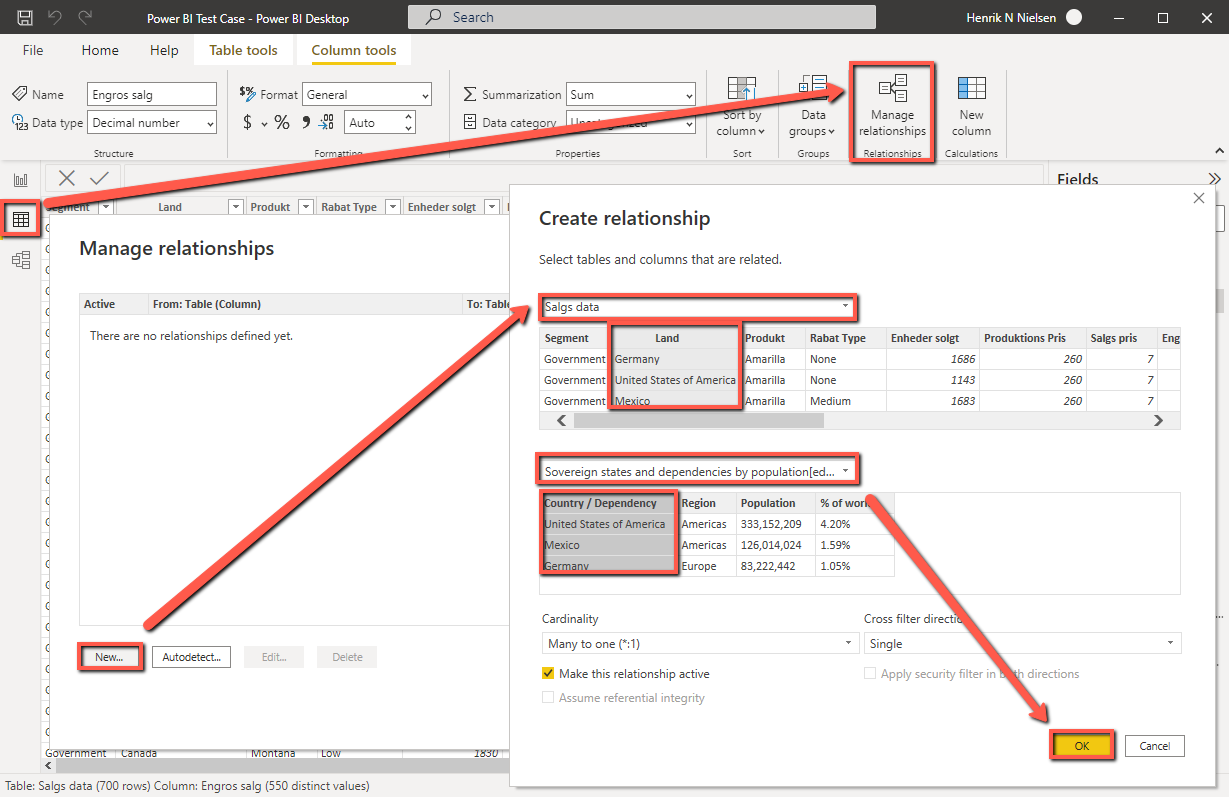Image resolution: width=1229 pixels, height=797 pixels.
Task: Click the Name input field
Action: pos(152,94)
